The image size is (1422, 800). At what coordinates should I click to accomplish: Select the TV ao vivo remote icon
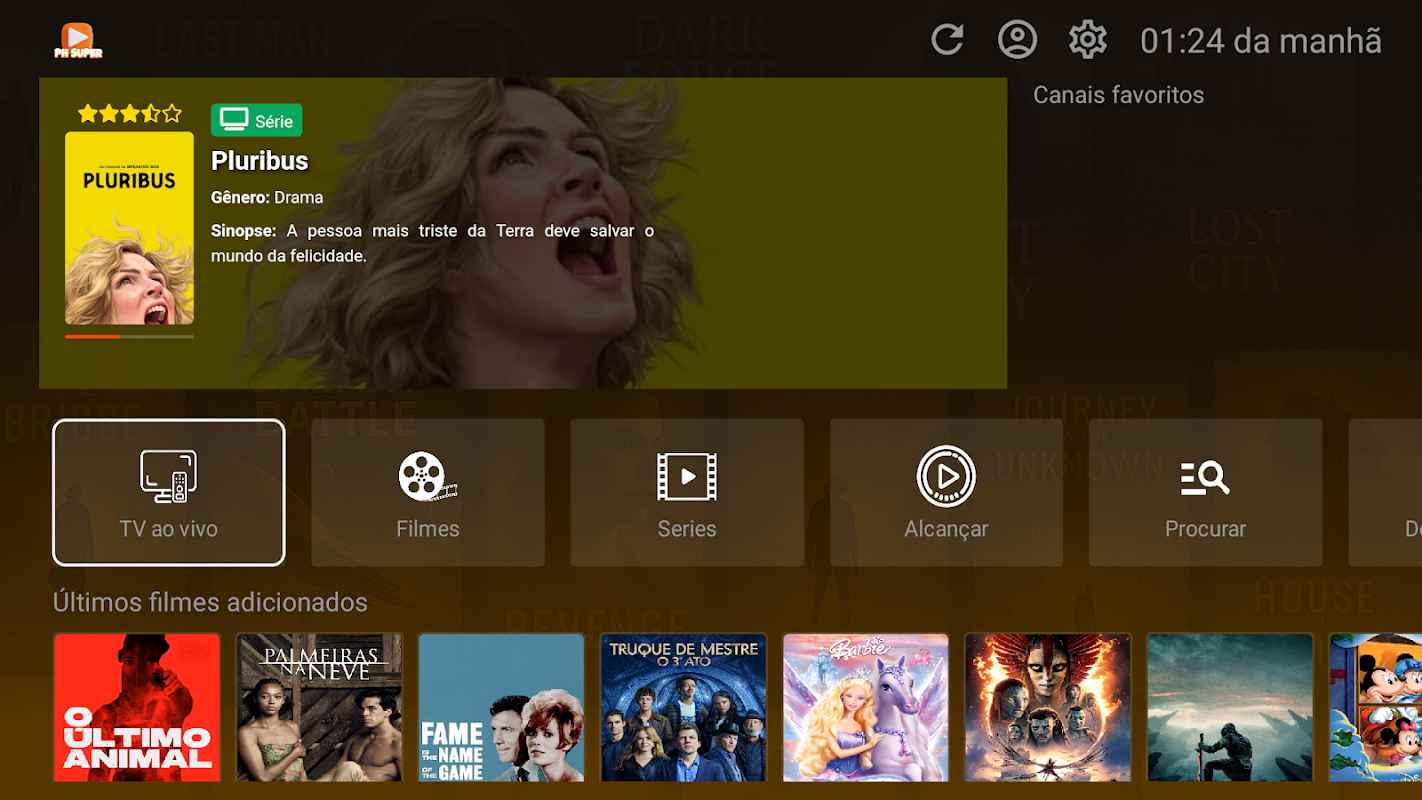tap(168, 476)
